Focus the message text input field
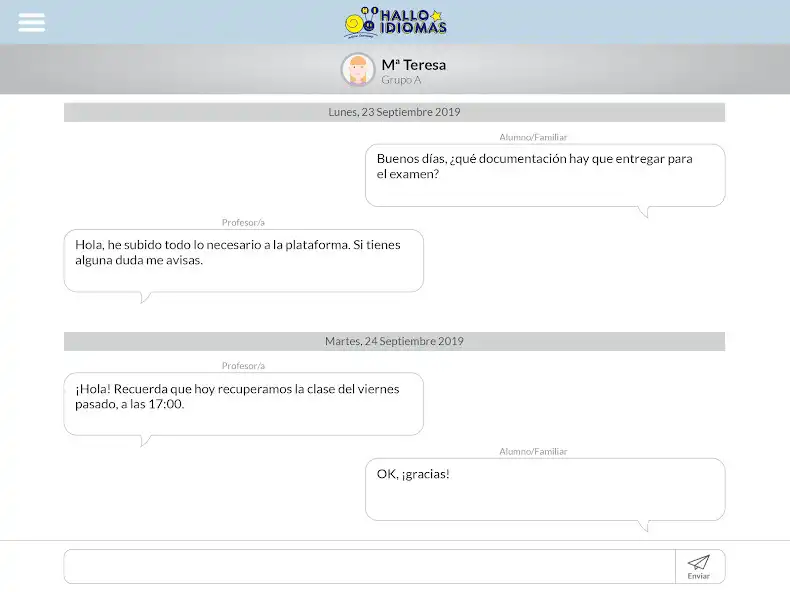Screen dimensions: 790x592 (x=369, y=567)
